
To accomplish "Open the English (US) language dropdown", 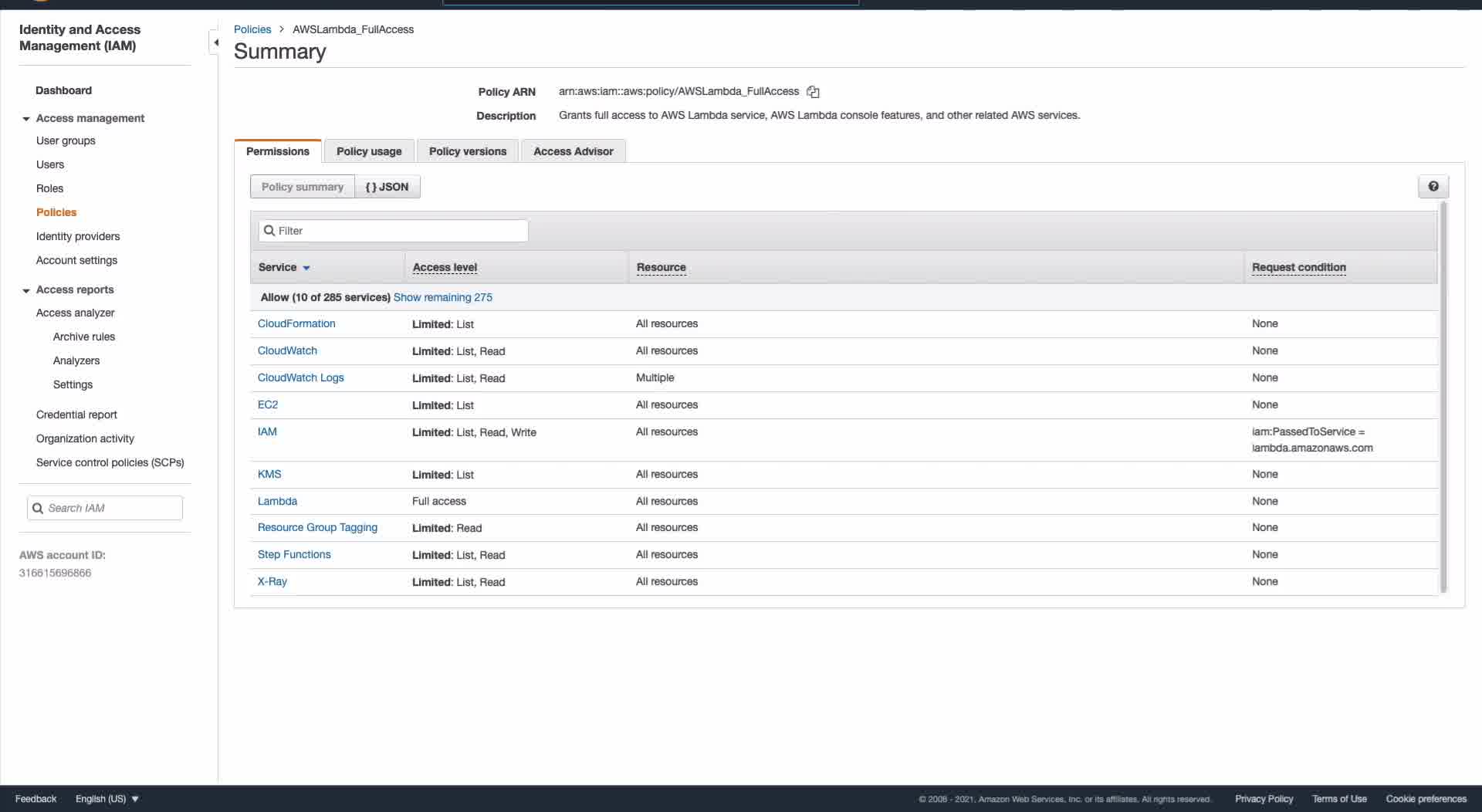I will click(x=107, y=799).
